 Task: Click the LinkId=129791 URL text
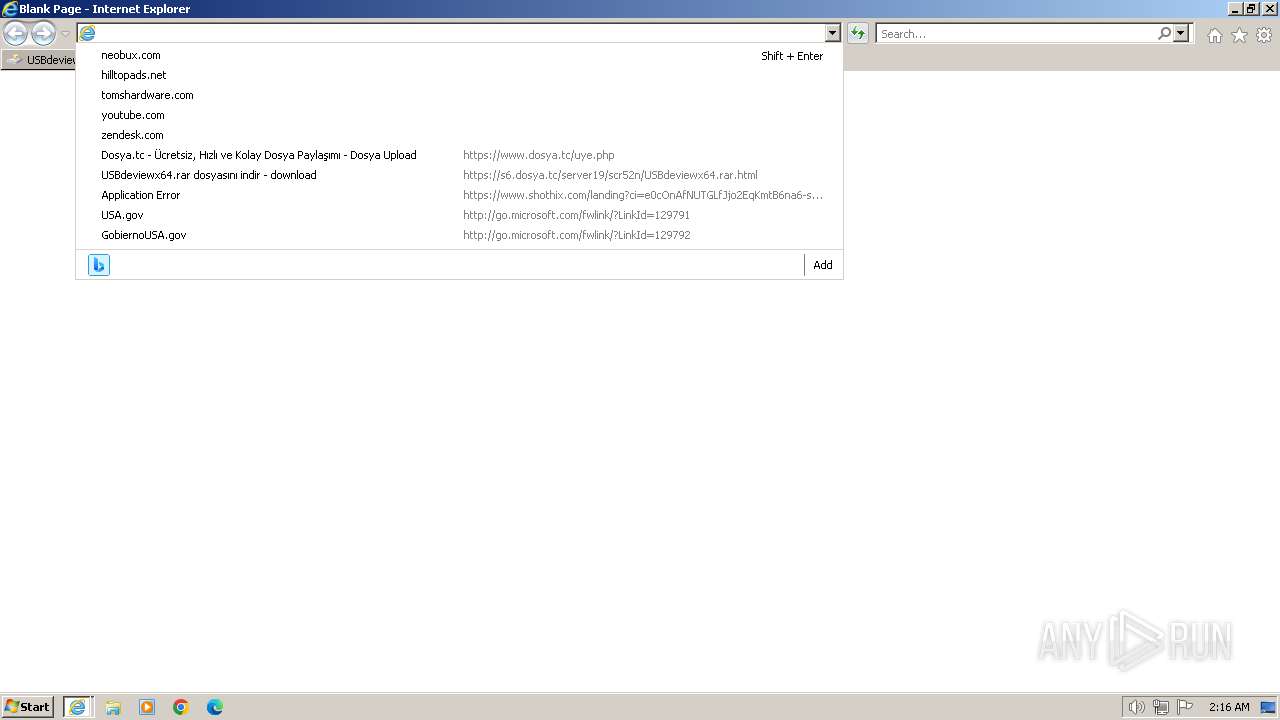pos(577,215)
